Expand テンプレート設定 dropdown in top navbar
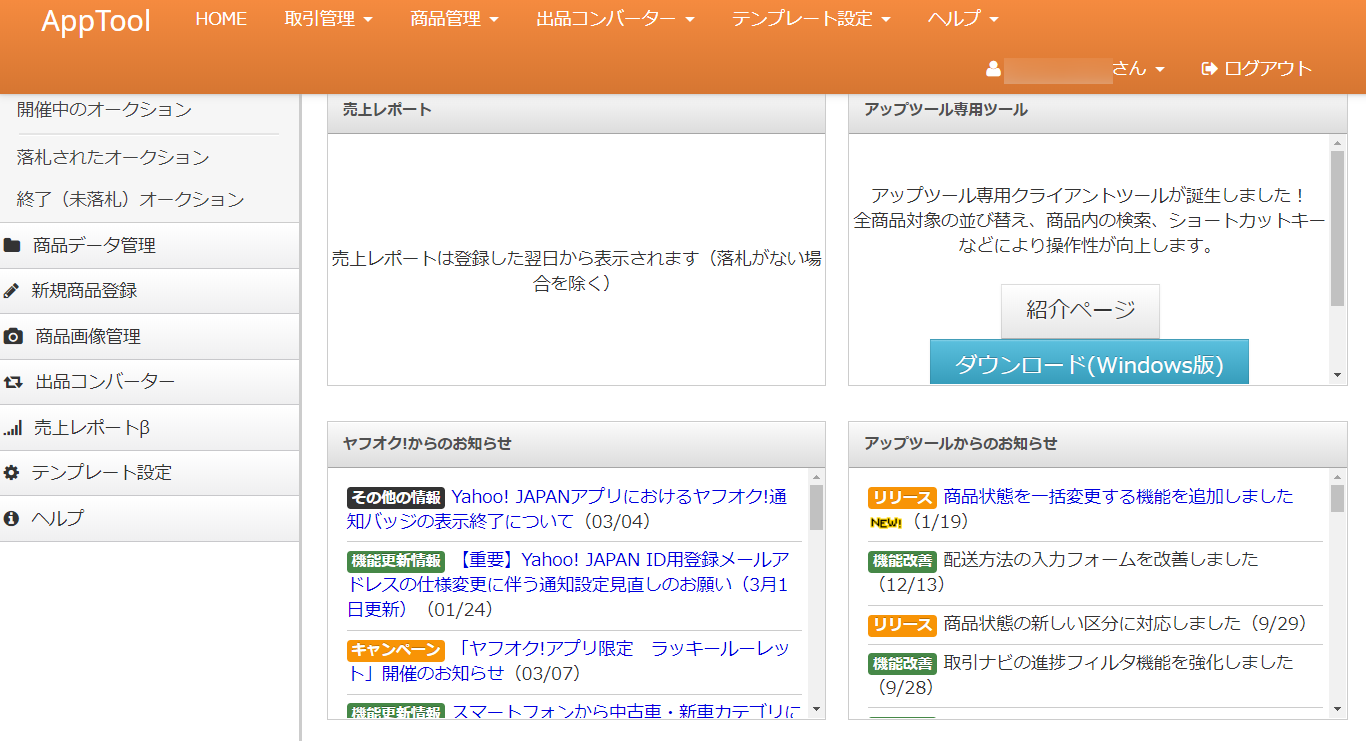1366x741 pixels. tap(811, 19)
